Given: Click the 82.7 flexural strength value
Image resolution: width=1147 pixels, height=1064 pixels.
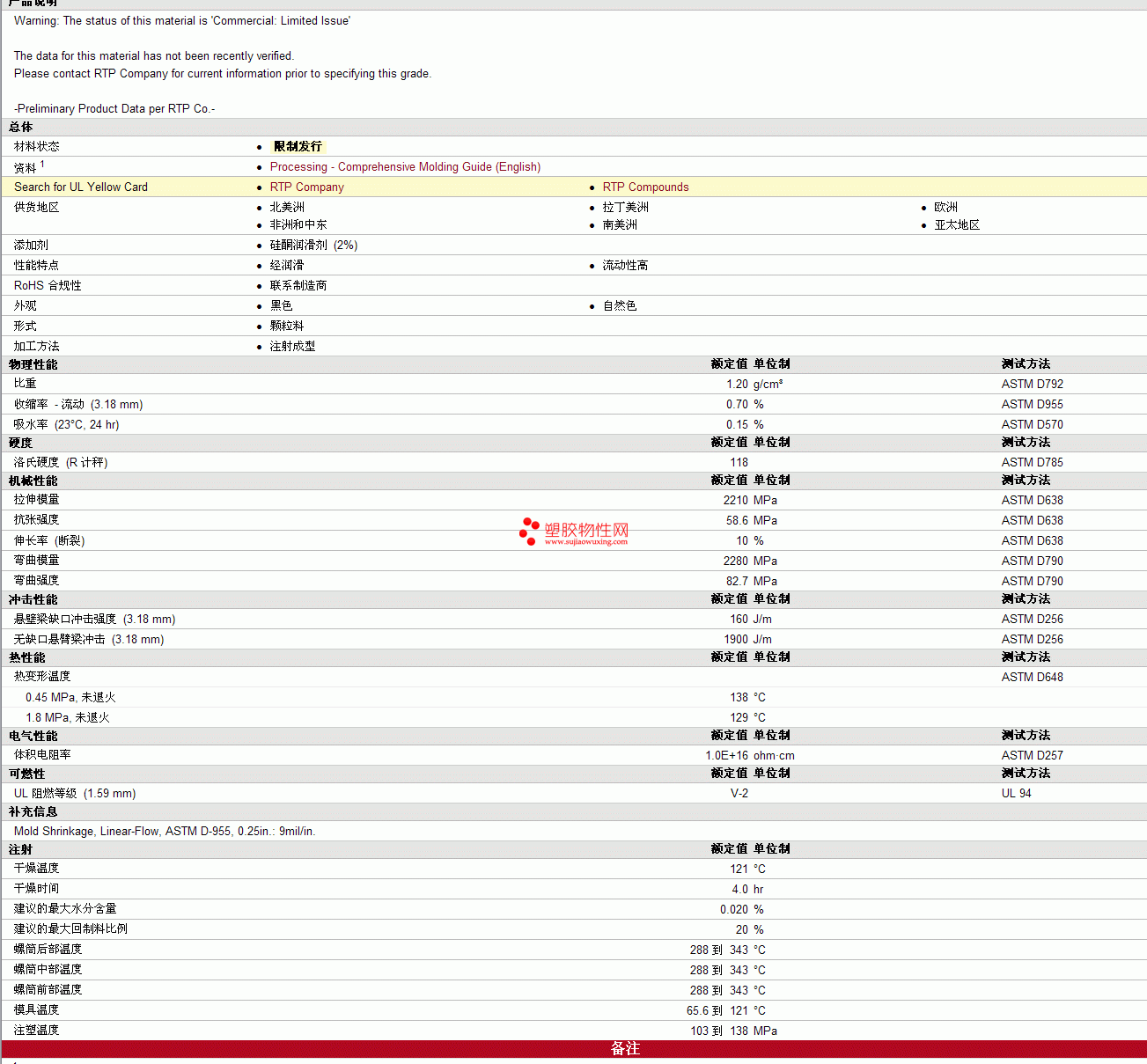Looking at the screenshot, I should click(x=737, y=582).
